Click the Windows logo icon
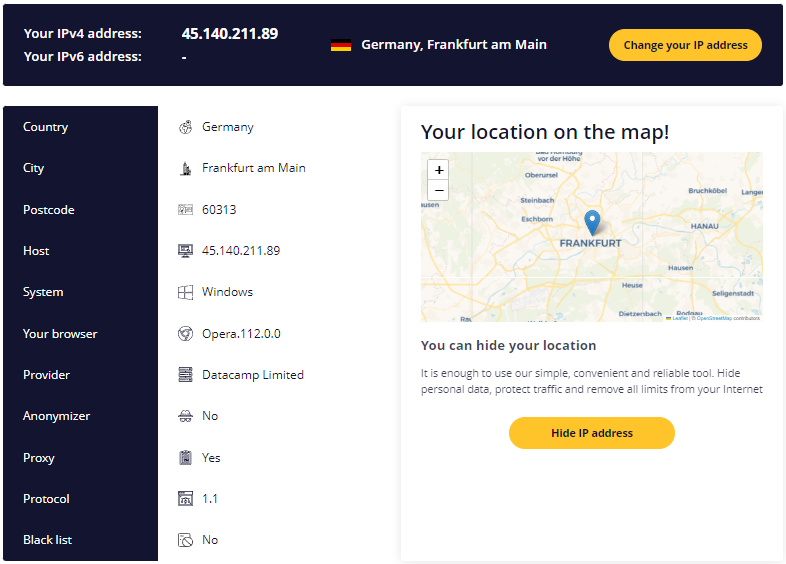 click(x=185, y=292)
